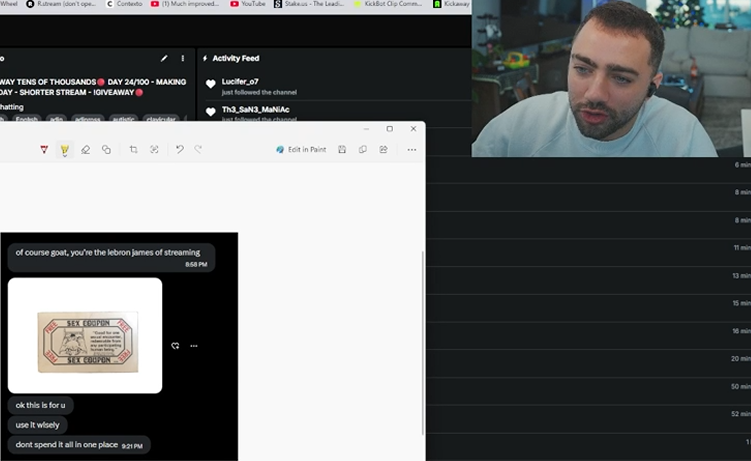Click the Snipping Tool vertical scrollbar
Image resolution: width=751 pixels, height=461 pixels.
point(422,342)
